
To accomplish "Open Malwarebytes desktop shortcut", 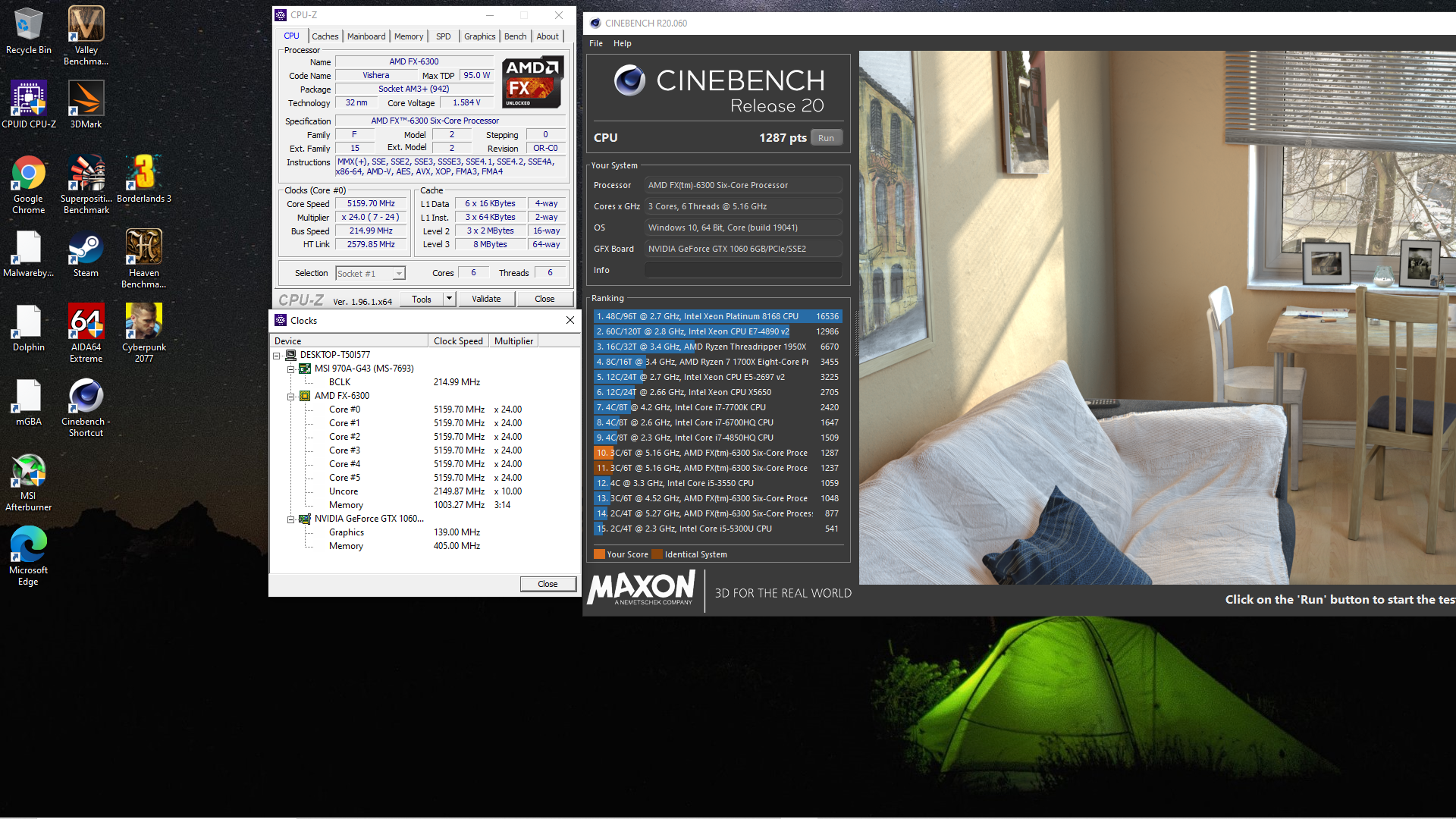I will (28, 253).
